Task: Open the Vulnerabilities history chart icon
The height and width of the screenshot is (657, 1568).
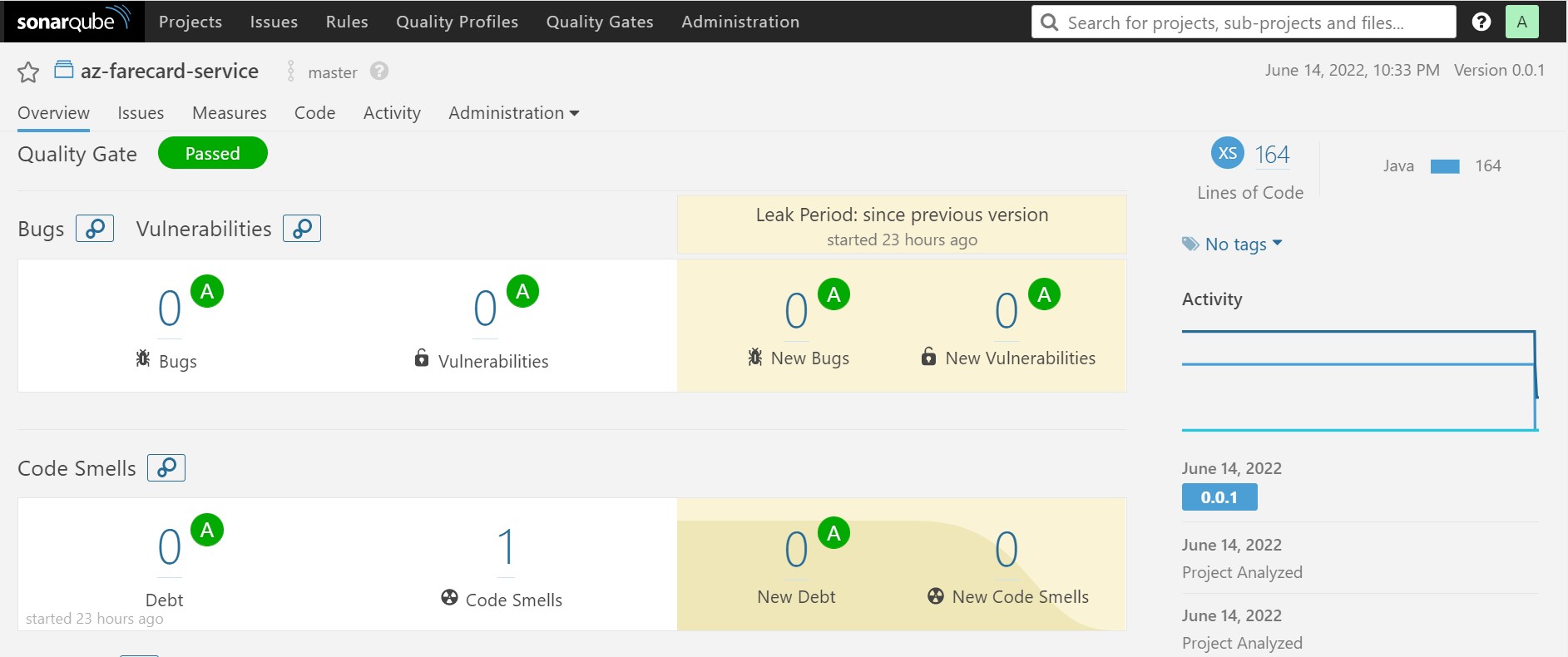Action: pos(302,228)
